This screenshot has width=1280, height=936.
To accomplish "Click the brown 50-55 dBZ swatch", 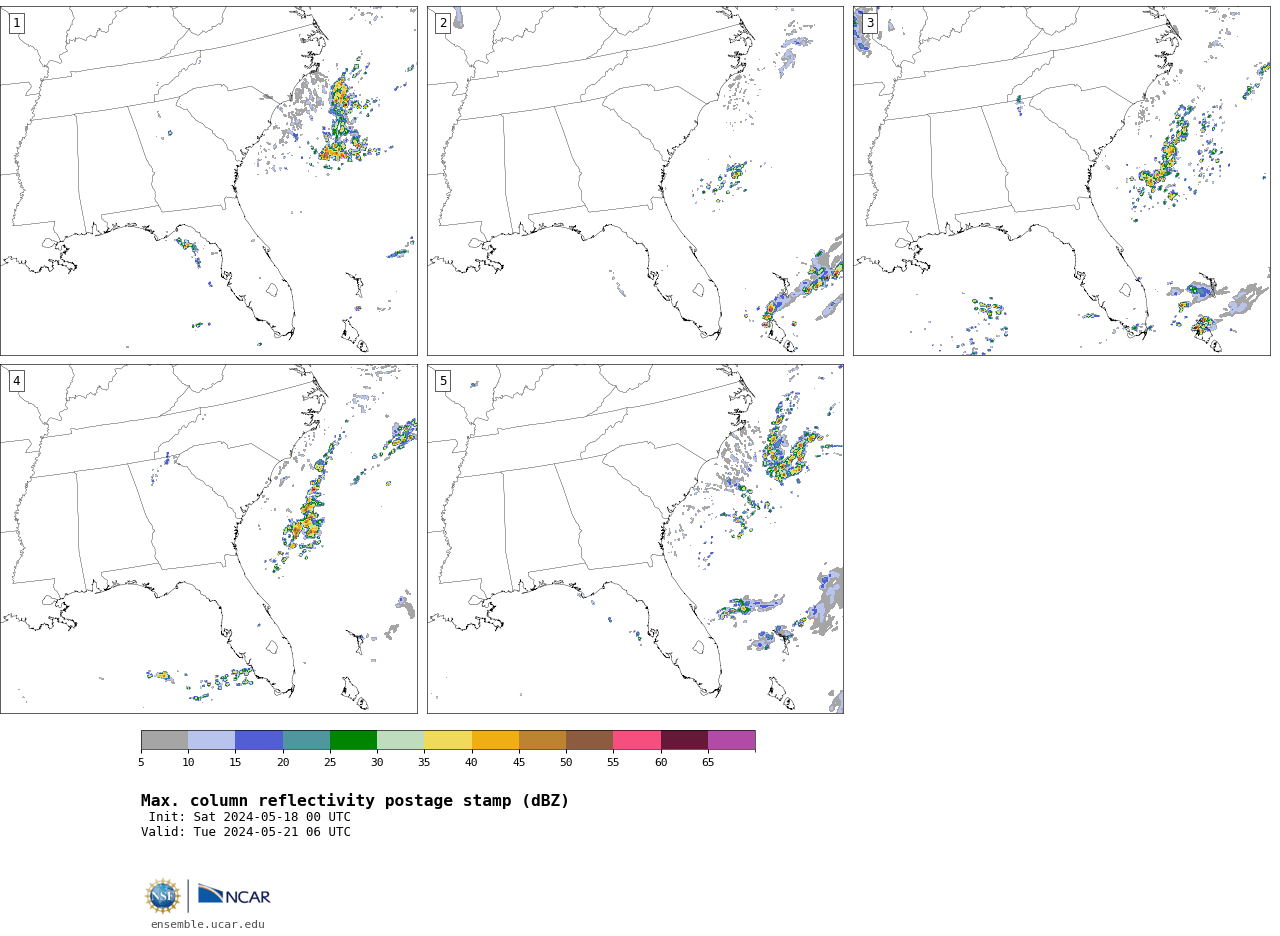I will click(x=590, y=740).
